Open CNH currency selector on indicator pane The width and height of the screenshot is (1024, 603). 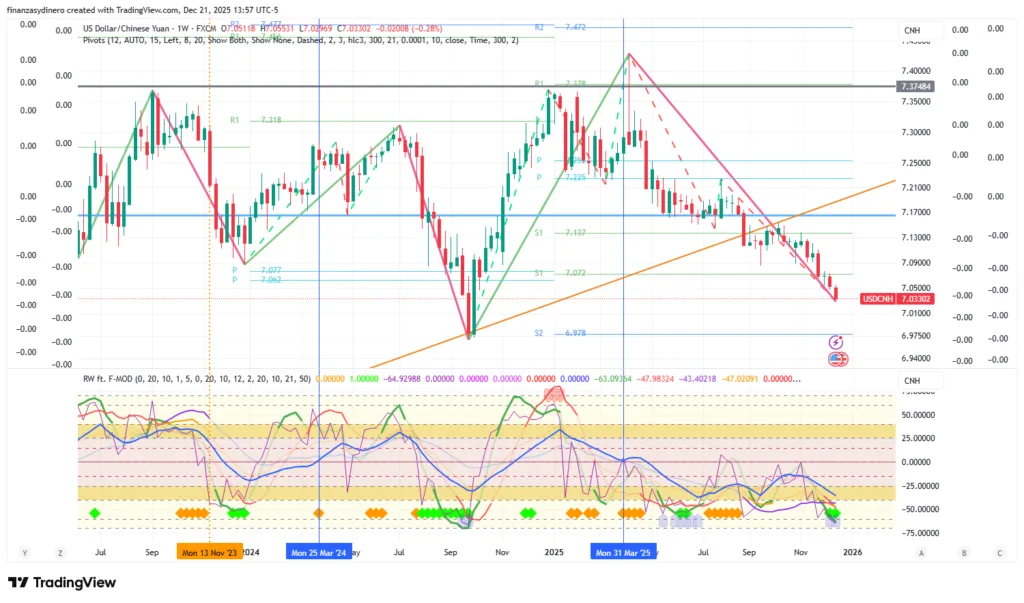click(911, 380)
